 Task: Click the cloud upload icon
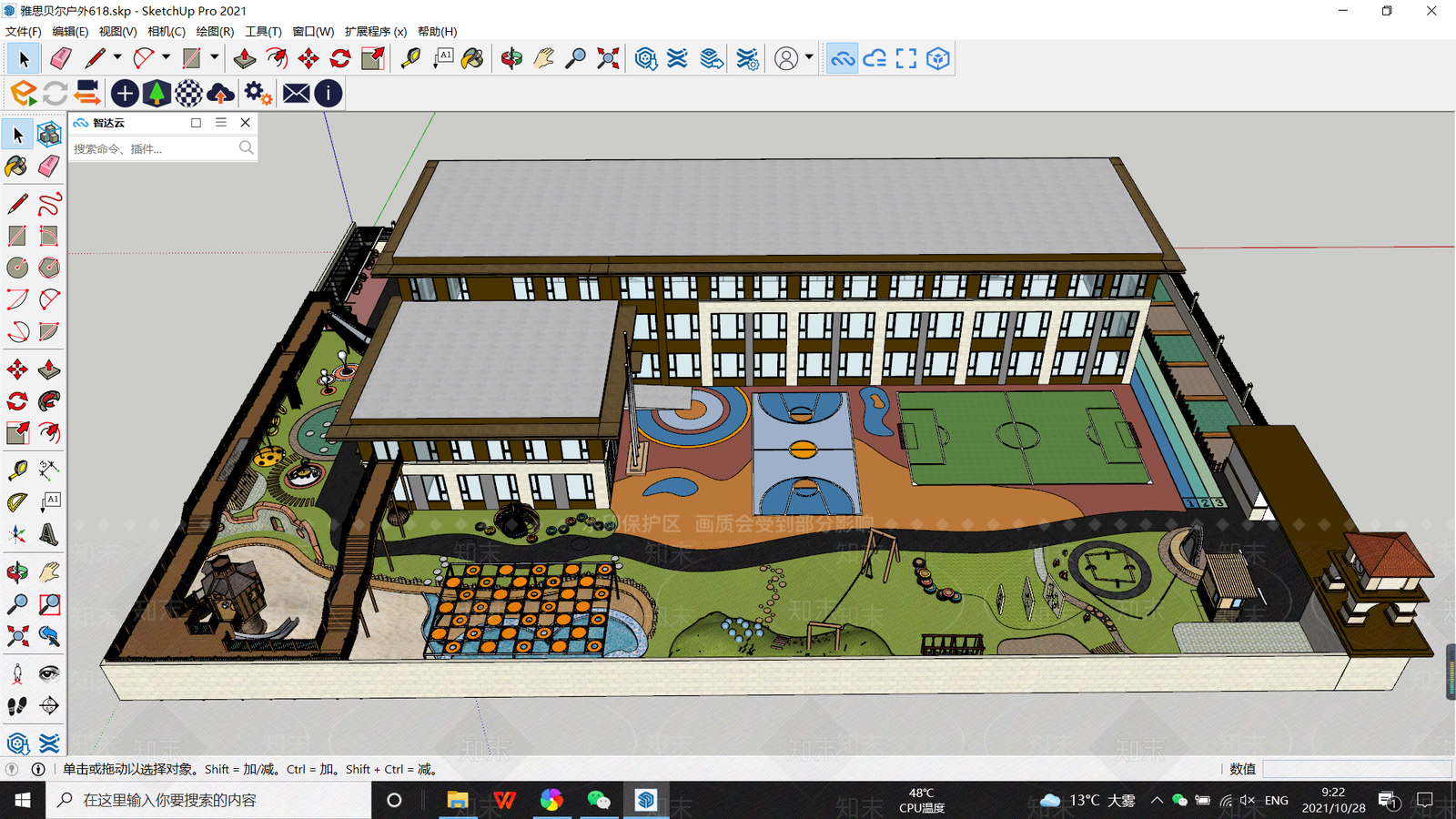click(x=220, y=93)
